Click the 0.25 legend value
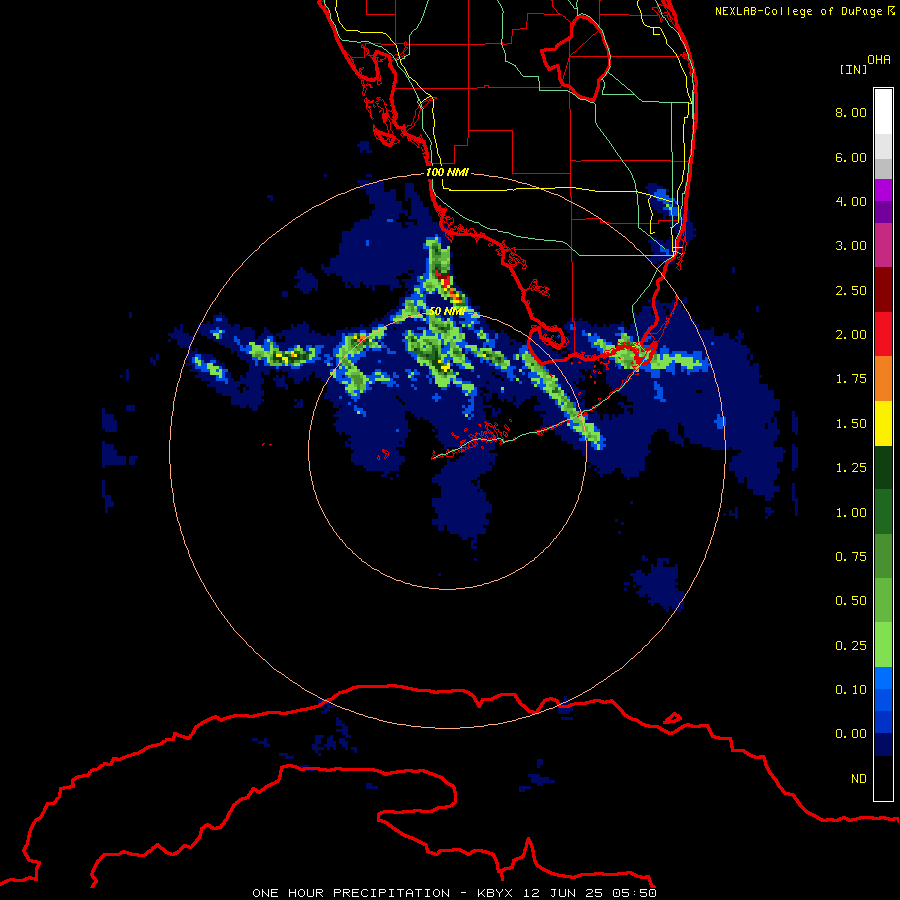 pos(851,646)
